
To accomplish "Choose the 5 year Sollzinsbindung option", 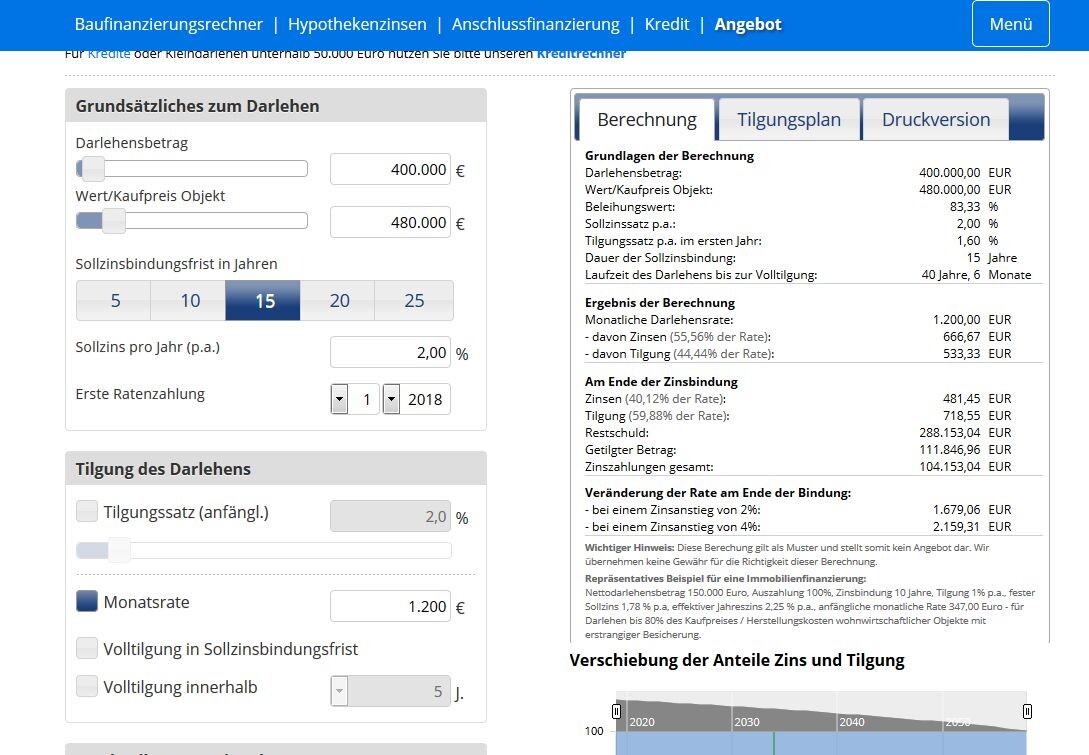I will pos(115,301).
